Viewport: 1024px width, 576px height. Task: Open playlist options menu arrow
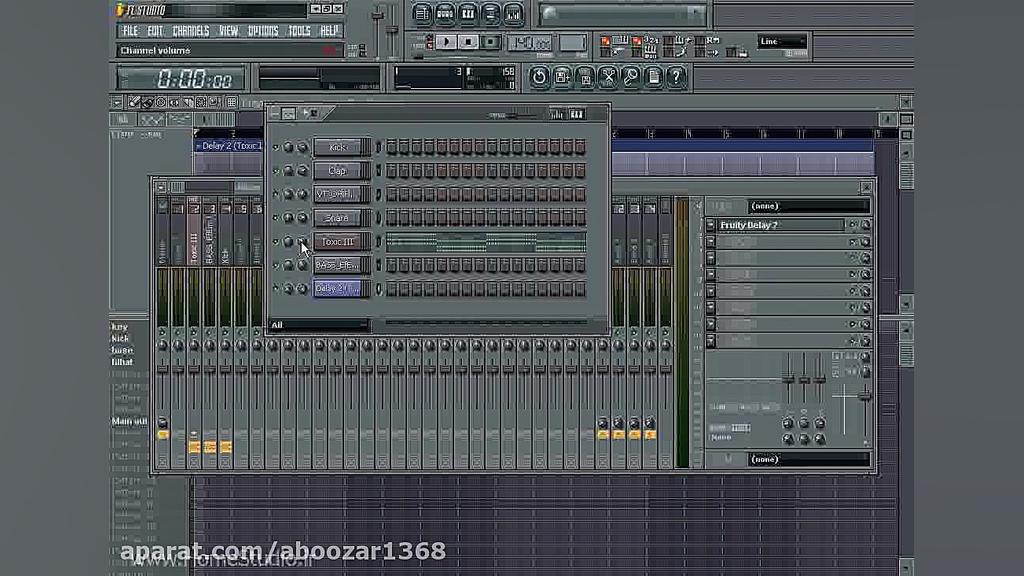(x=116, y=103)
